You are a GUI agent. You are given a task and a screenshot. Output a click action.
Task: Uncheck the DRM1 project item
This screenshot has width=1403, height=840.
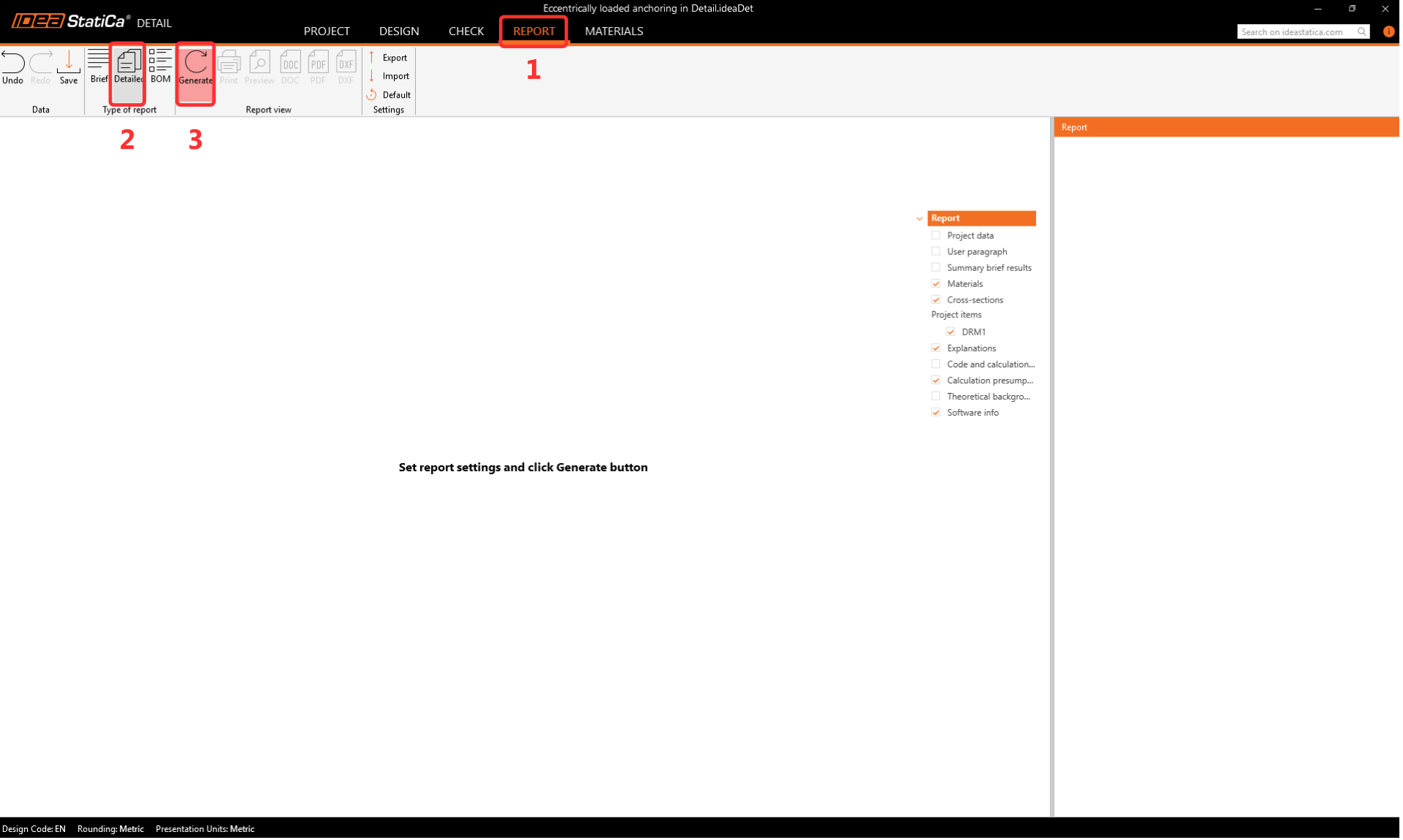951,332
